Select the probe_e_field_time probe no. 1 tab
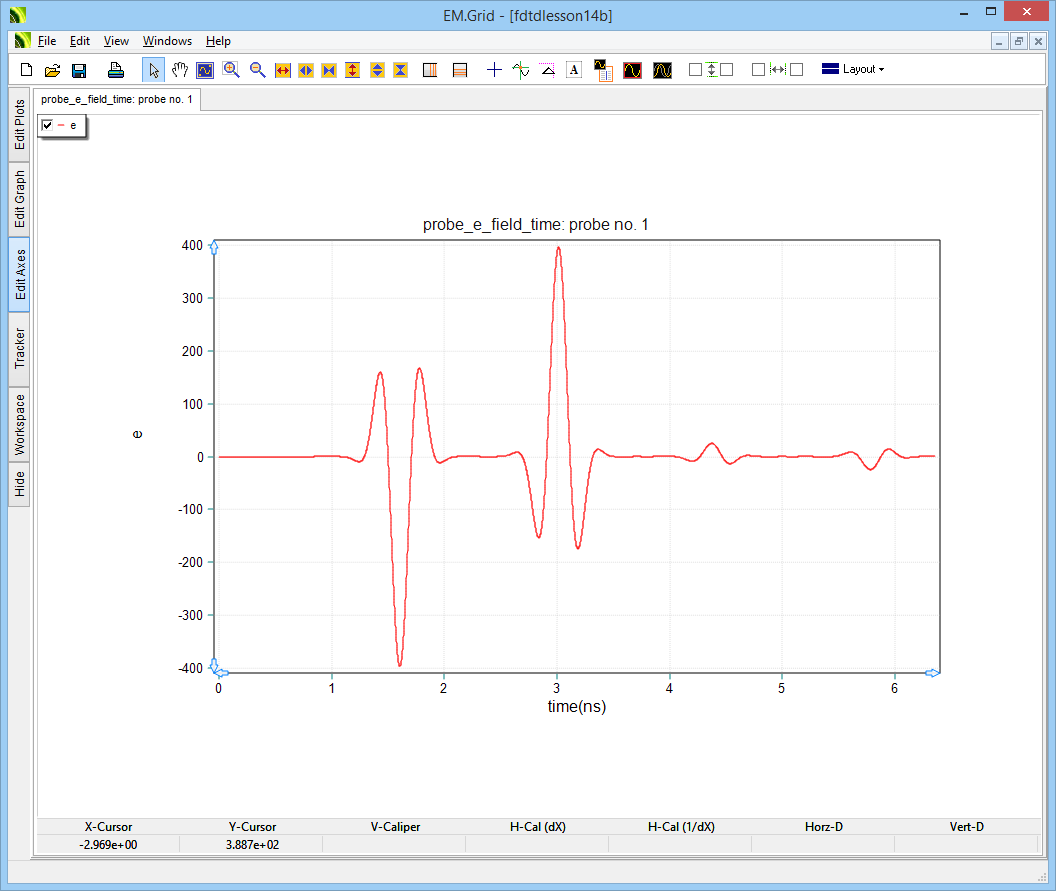The height and width of the screenshot is (891, 1056). pos(117,100)
